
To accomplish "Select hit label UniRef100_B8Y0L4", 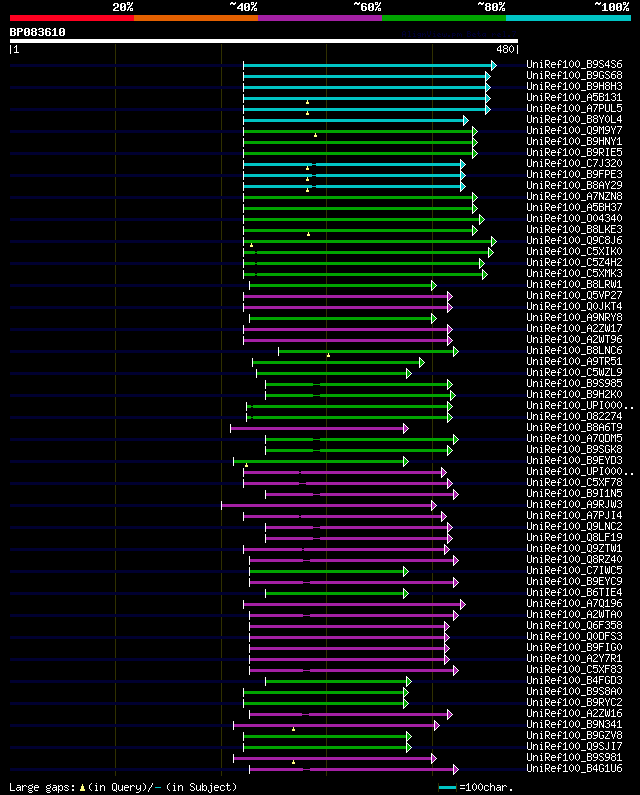I will [x=574, y=120].
